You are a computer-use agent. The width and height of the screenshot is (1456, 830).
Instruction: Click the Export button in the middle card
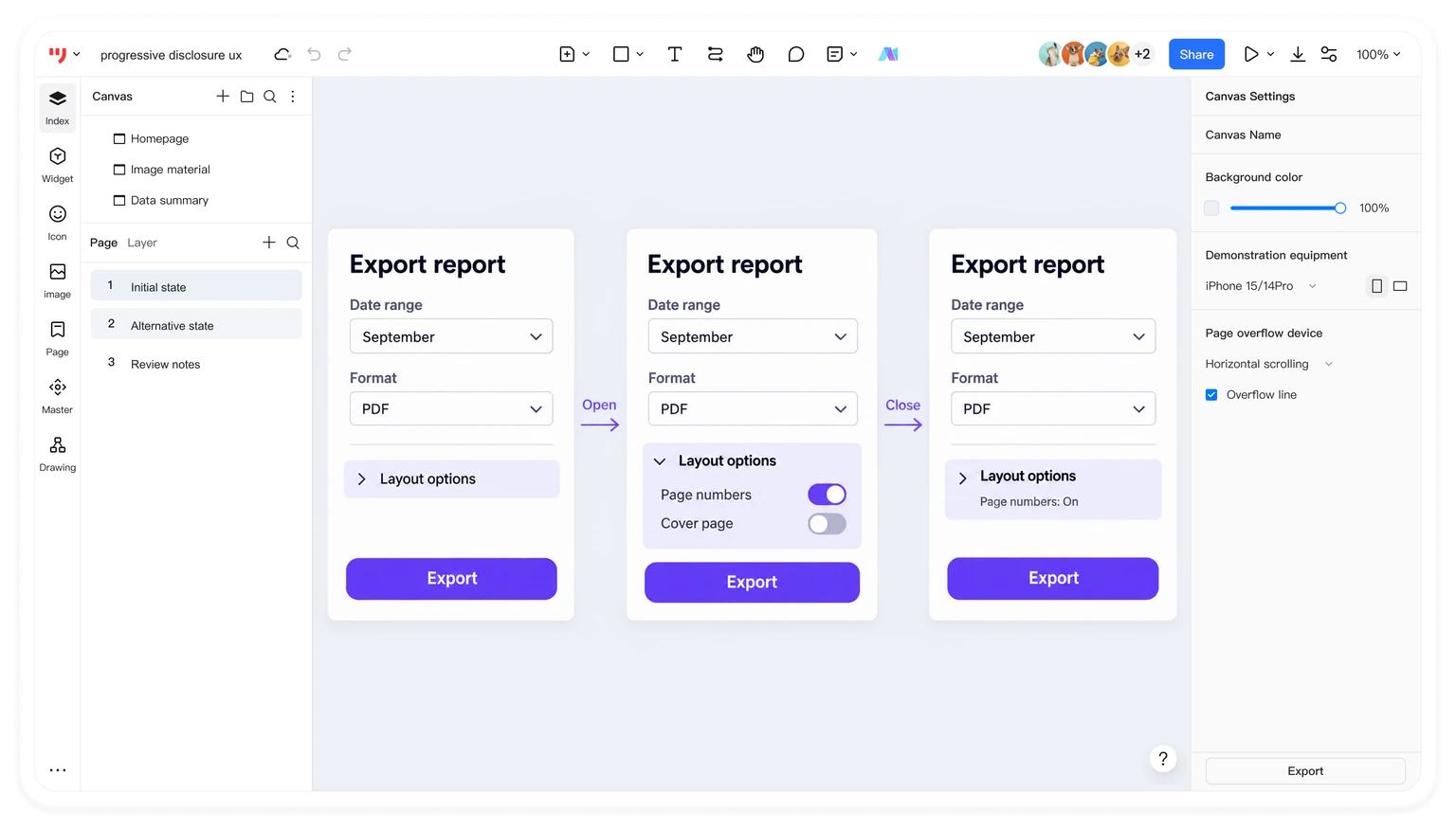tap(752, 582)
